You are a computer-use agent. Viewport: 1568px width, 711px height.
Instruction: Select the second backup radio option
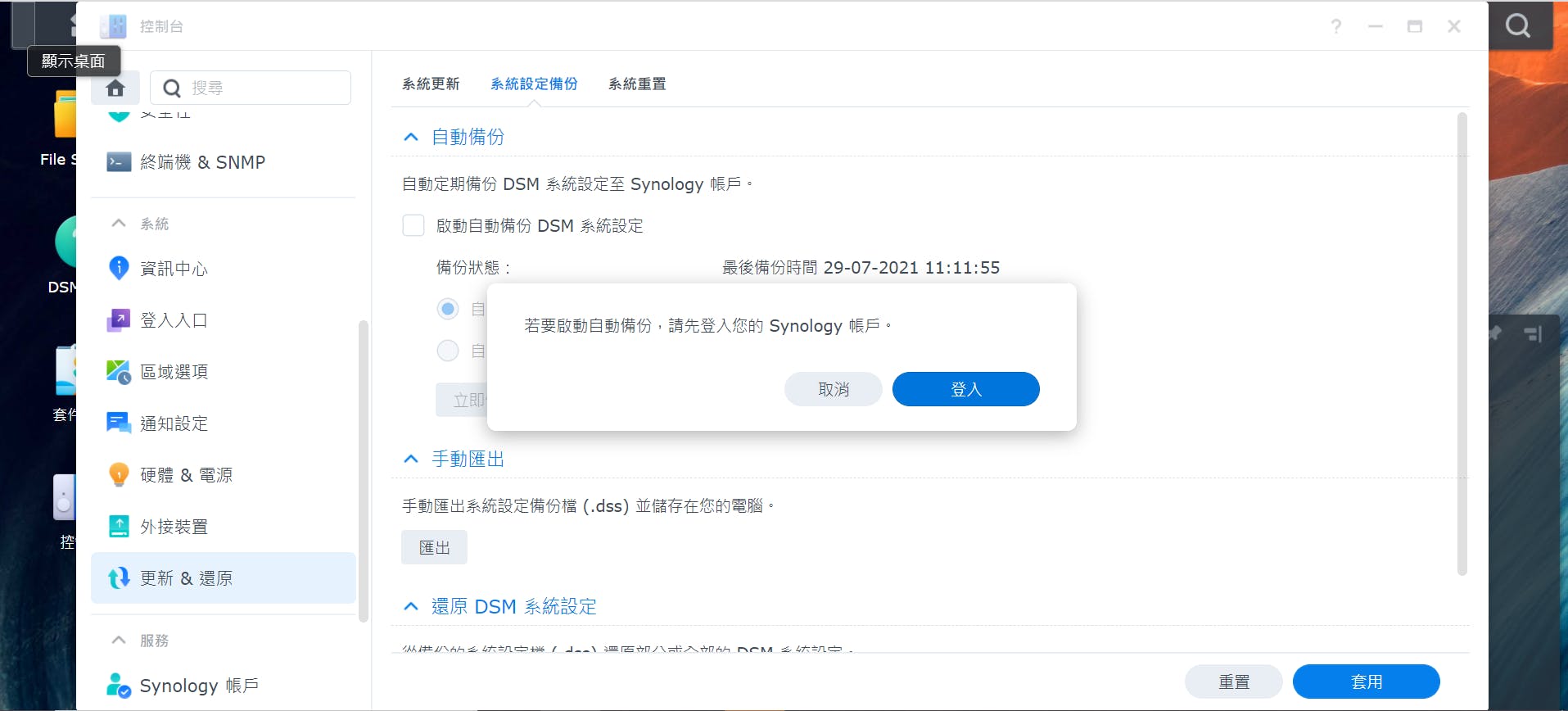point(448,351)
